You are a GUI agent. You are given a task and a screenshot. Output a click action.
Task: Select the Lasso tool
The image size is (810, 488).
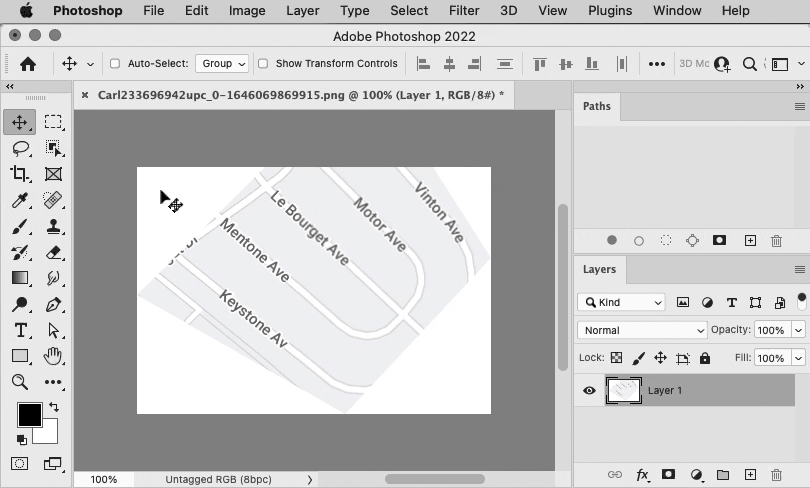[x=20, y=148]
